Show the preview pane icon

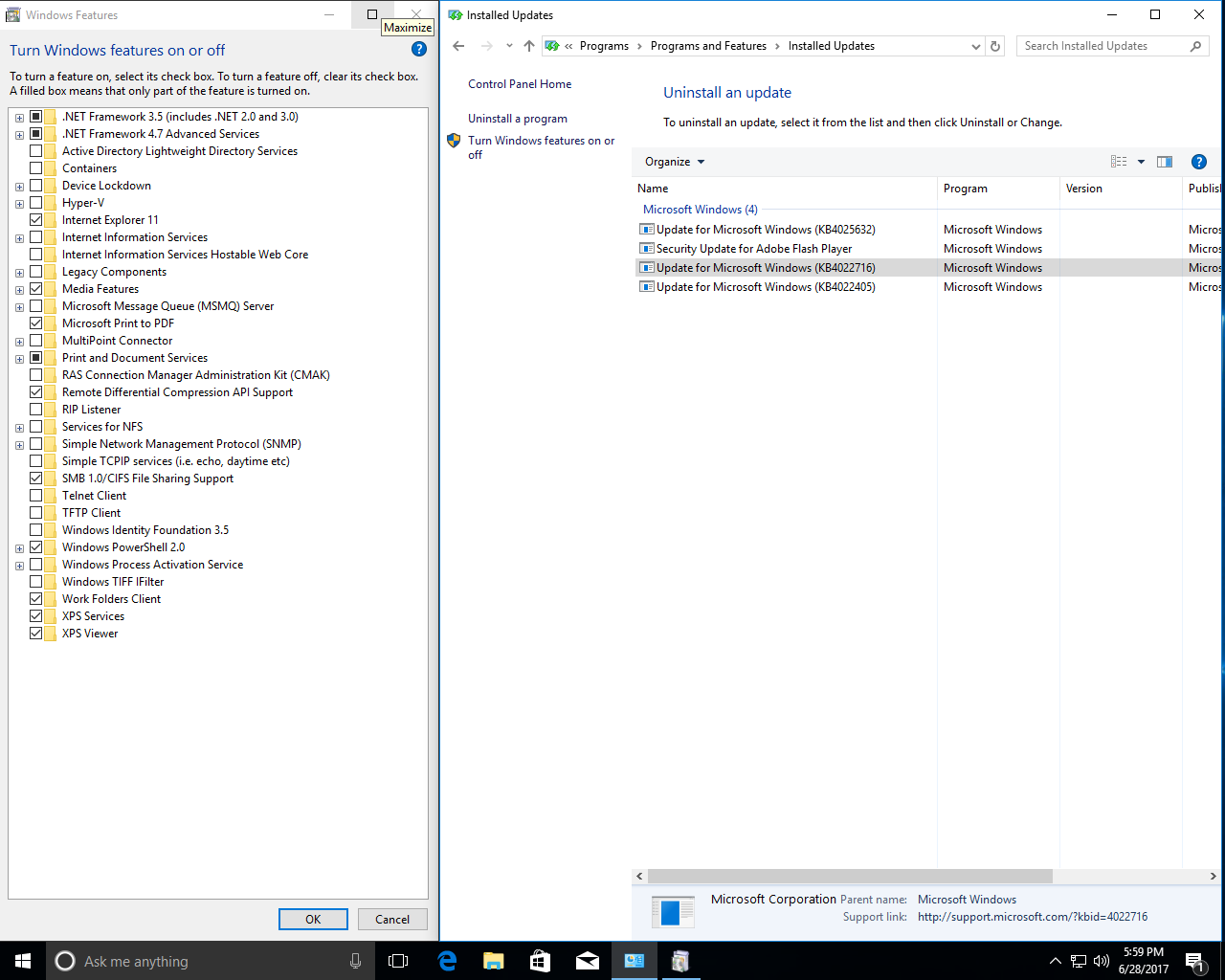click(1165, 162)
